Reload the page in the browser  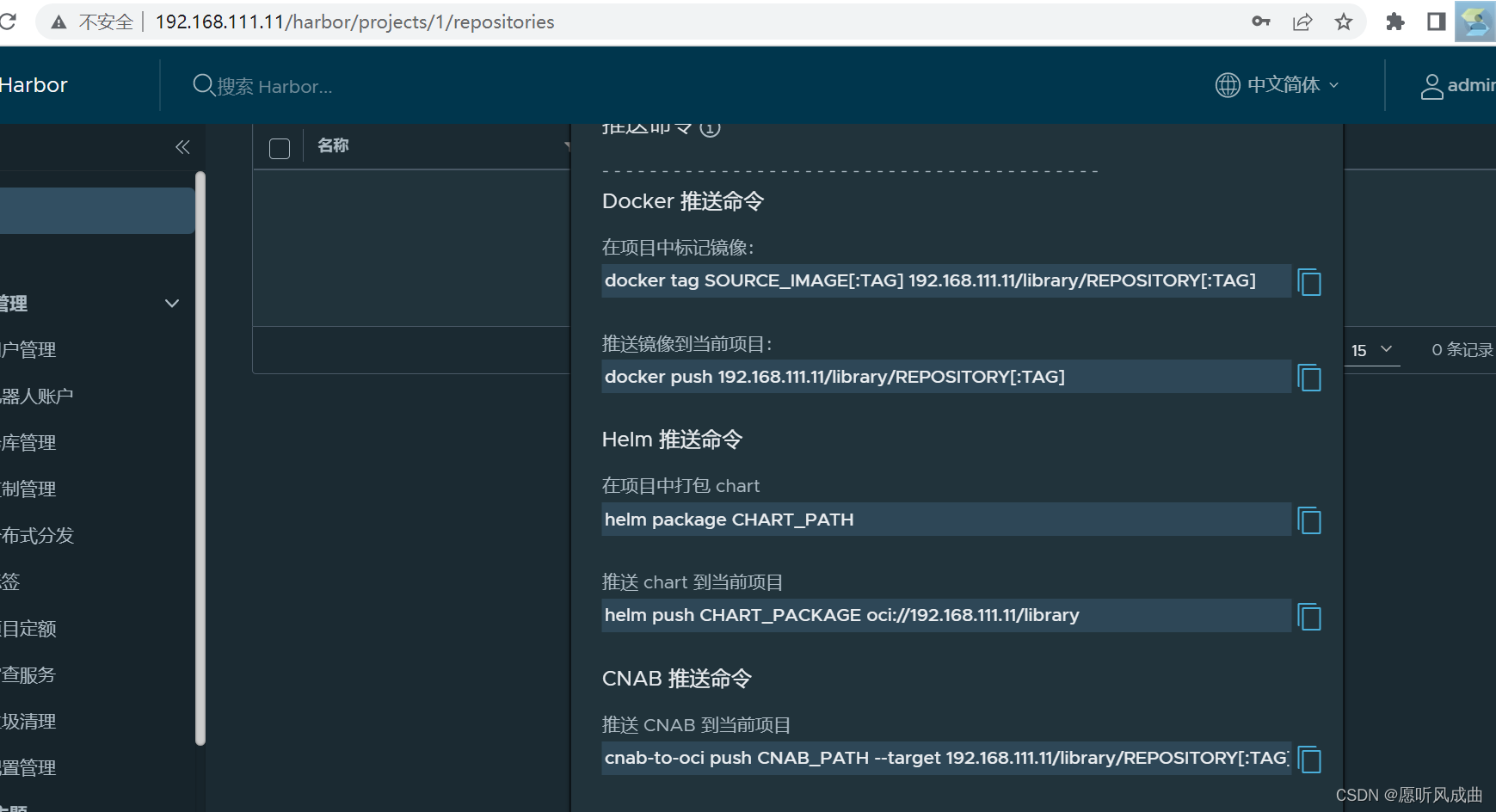point(8,22)
